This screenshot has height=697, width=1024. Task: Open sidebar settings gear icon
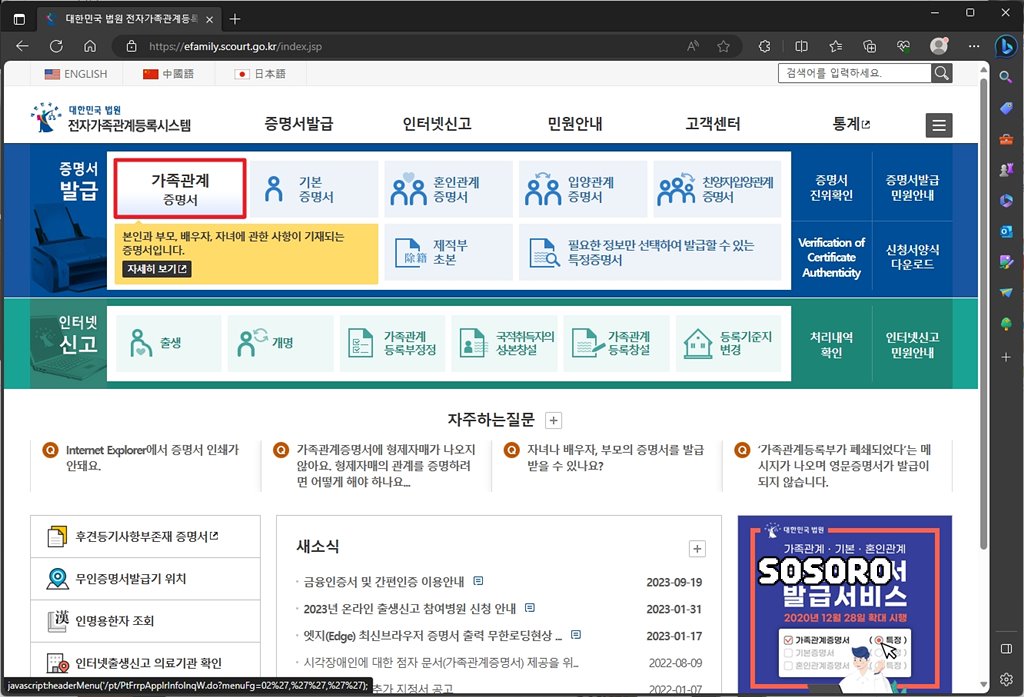pos(1006,679)
